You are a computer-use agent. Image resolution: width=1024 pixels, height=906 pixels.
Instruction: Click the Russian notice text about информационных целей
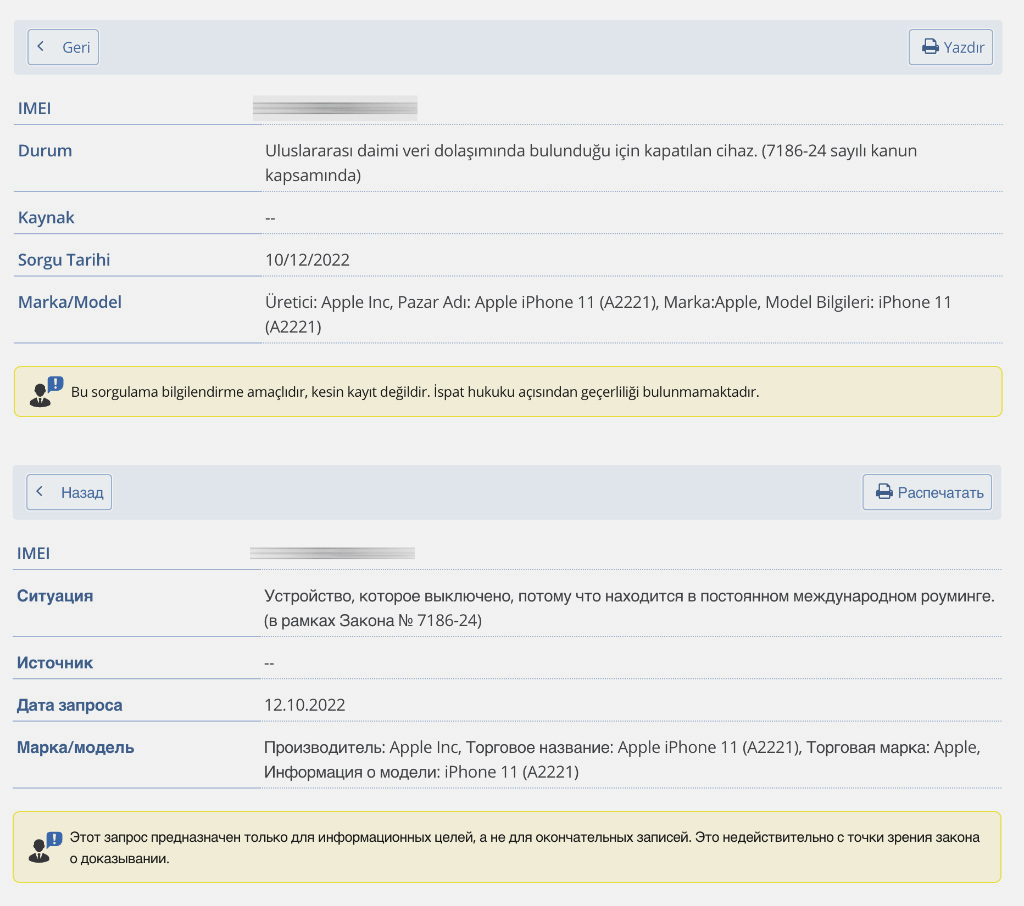click(524, 847)
